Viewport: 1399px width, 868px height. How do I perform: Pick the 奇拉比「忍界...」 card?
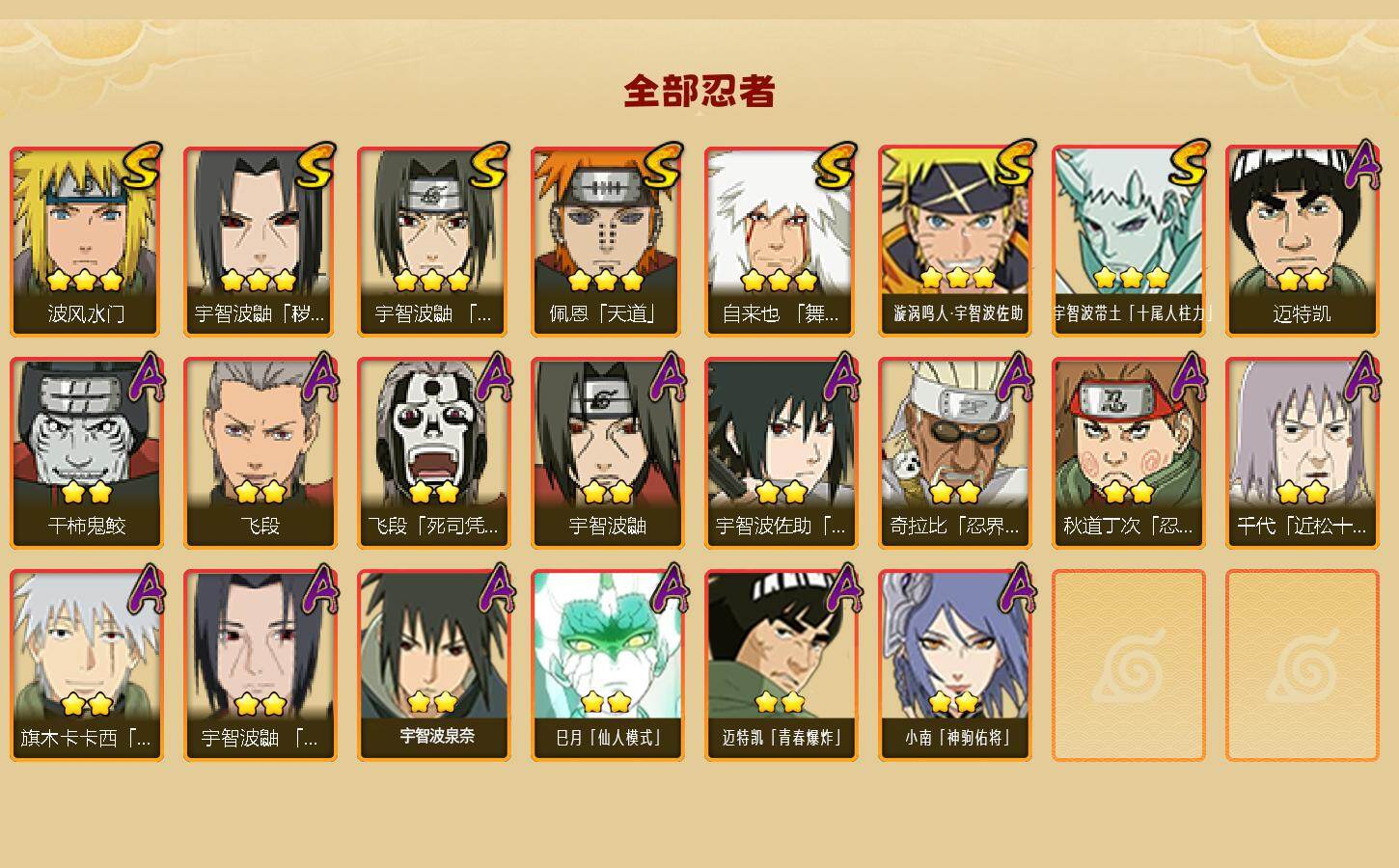click(955, 453)
